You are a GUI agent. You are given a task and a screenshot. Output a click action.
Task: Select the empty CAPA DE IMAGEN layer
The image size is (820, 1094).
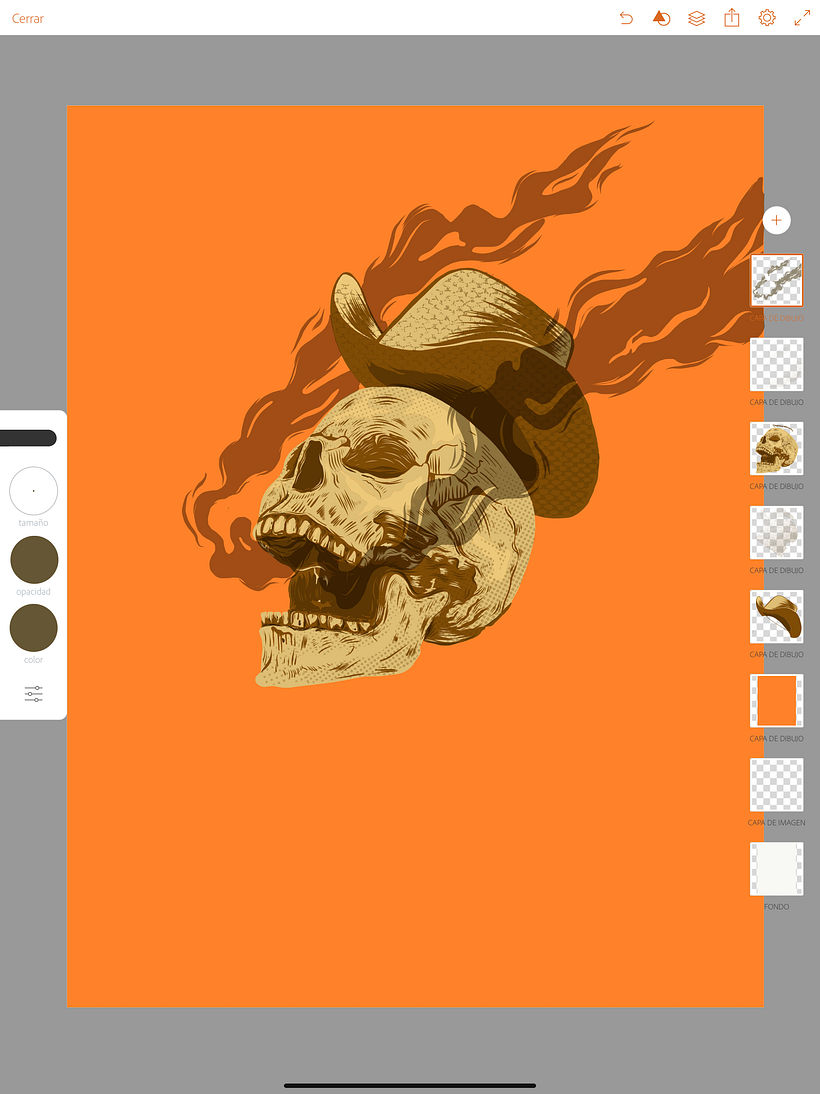(x=776, y=784)
